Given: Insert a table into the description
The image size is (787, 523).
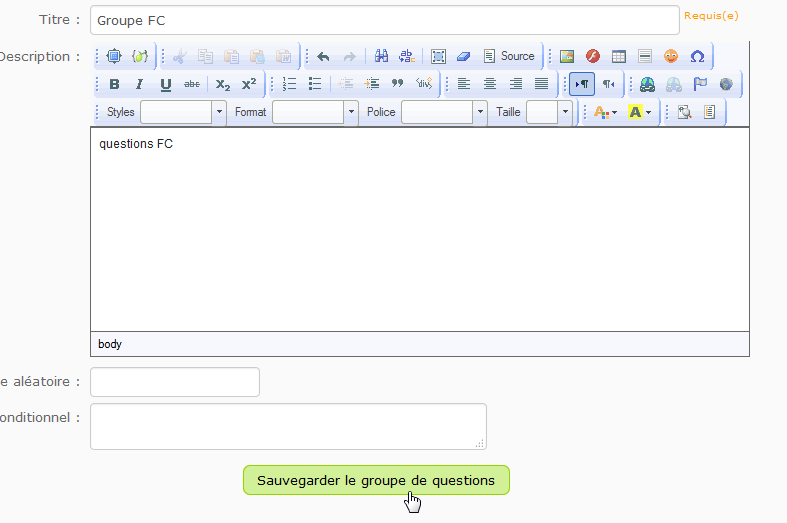Looking at the screenshot, I should [x=619, y=56].
